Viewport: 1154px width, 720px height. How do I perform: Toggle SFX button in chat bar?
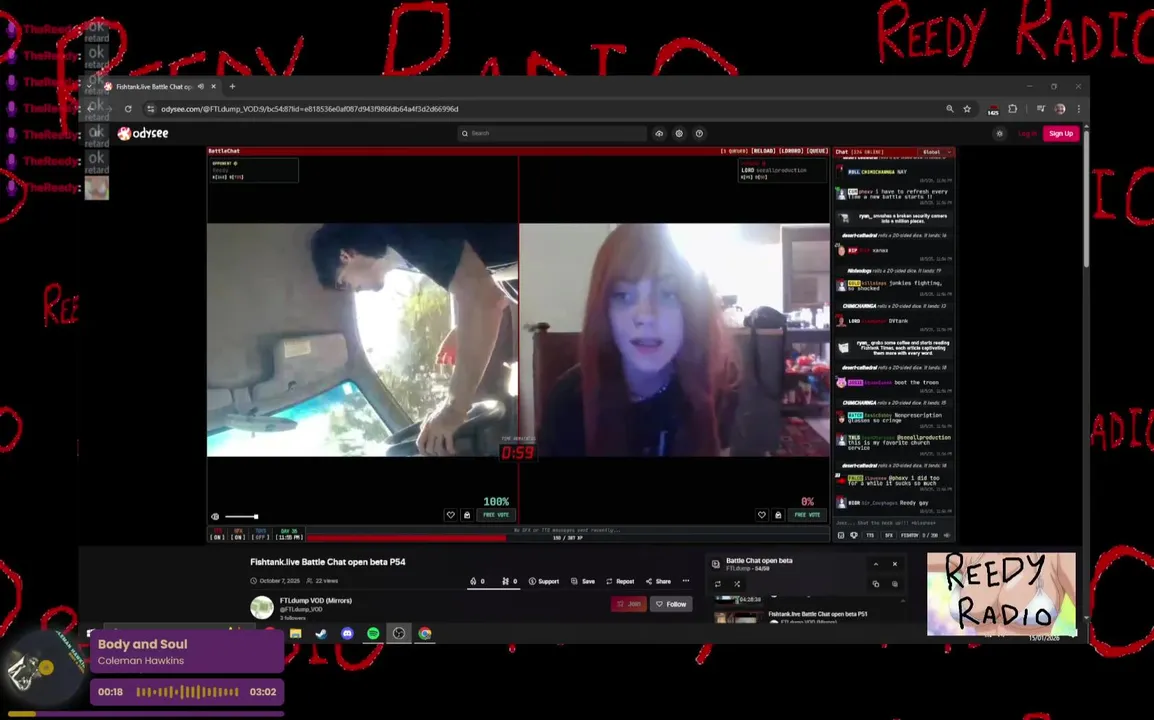click(888, 535)
